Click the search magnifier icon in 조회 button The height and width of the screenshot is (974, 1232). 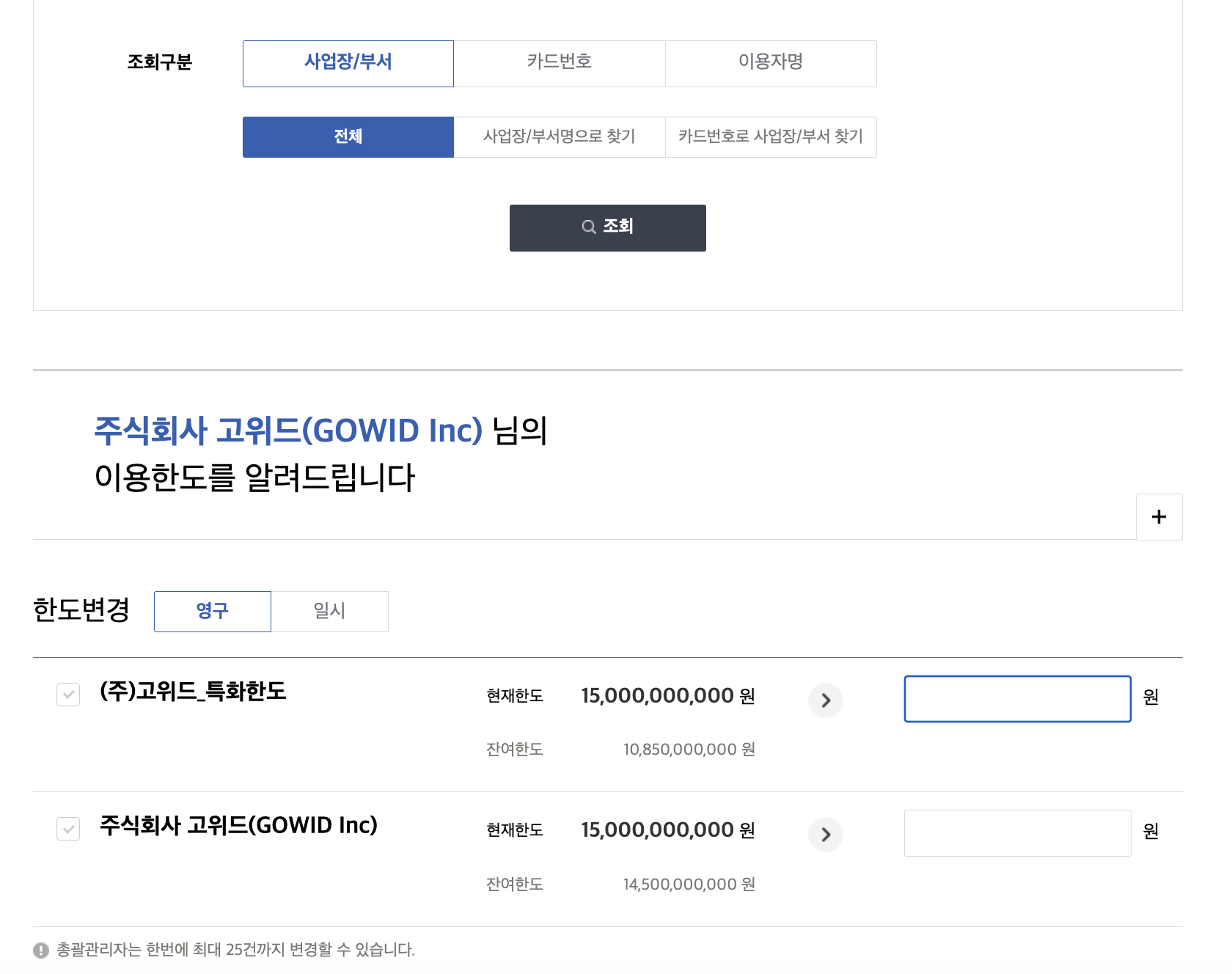(x=589, y=227)
